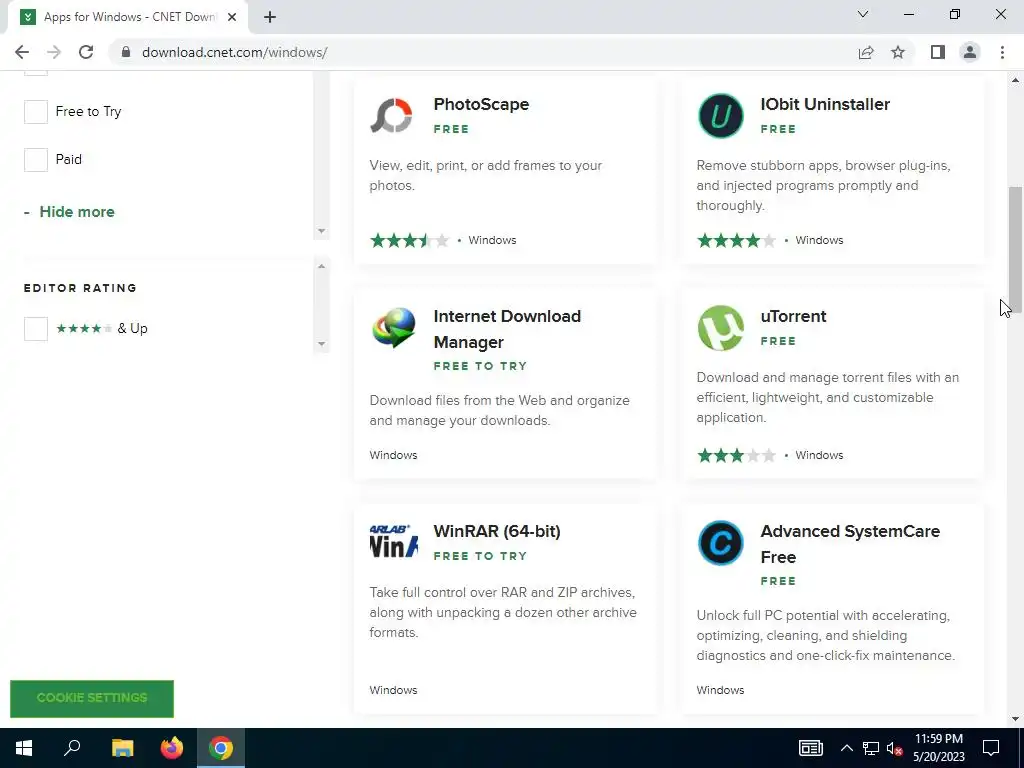Open Windows taskbar search

coord(72,748)
